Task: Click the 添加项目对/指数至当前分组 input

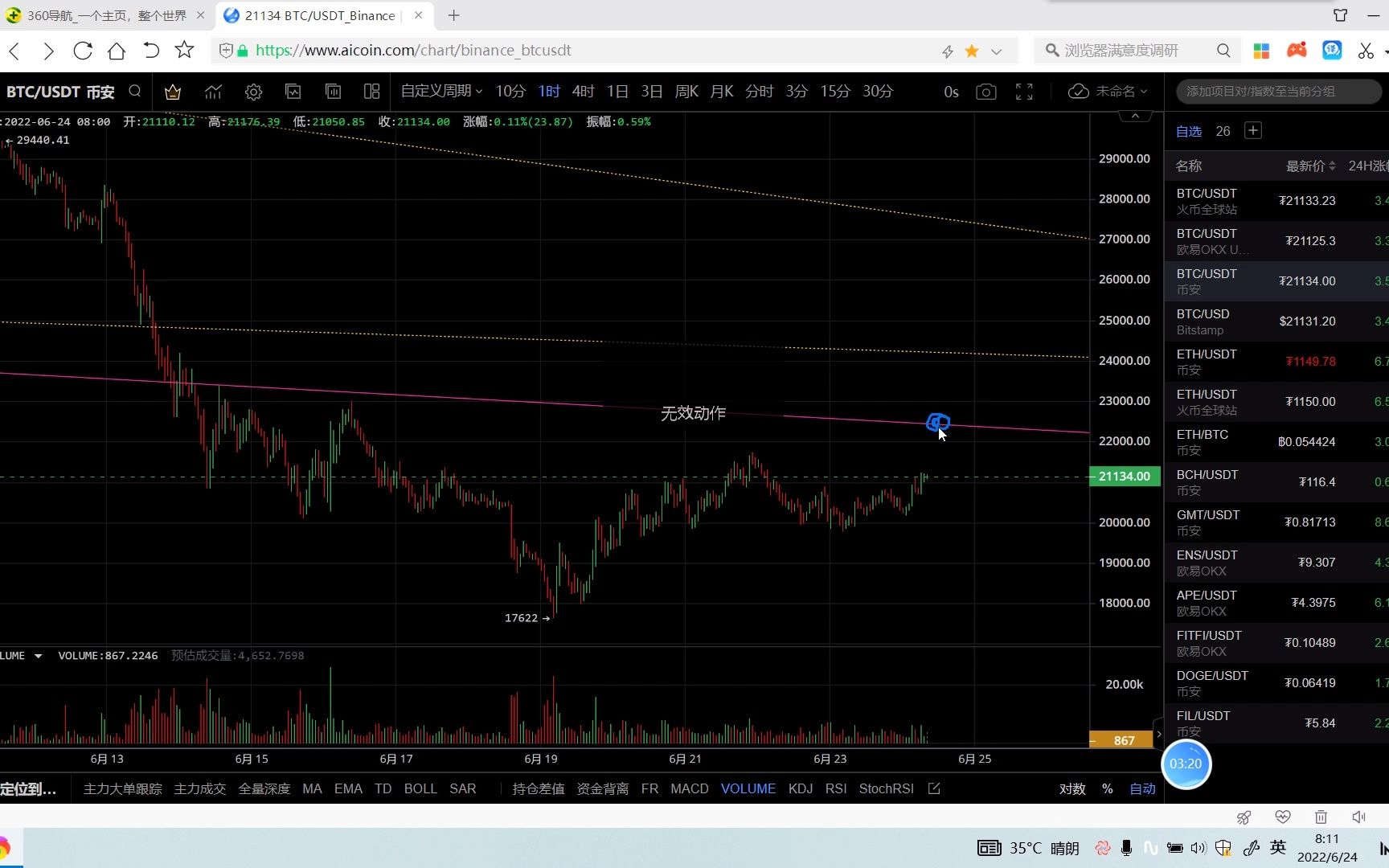Action: (x=1278, y=91)
